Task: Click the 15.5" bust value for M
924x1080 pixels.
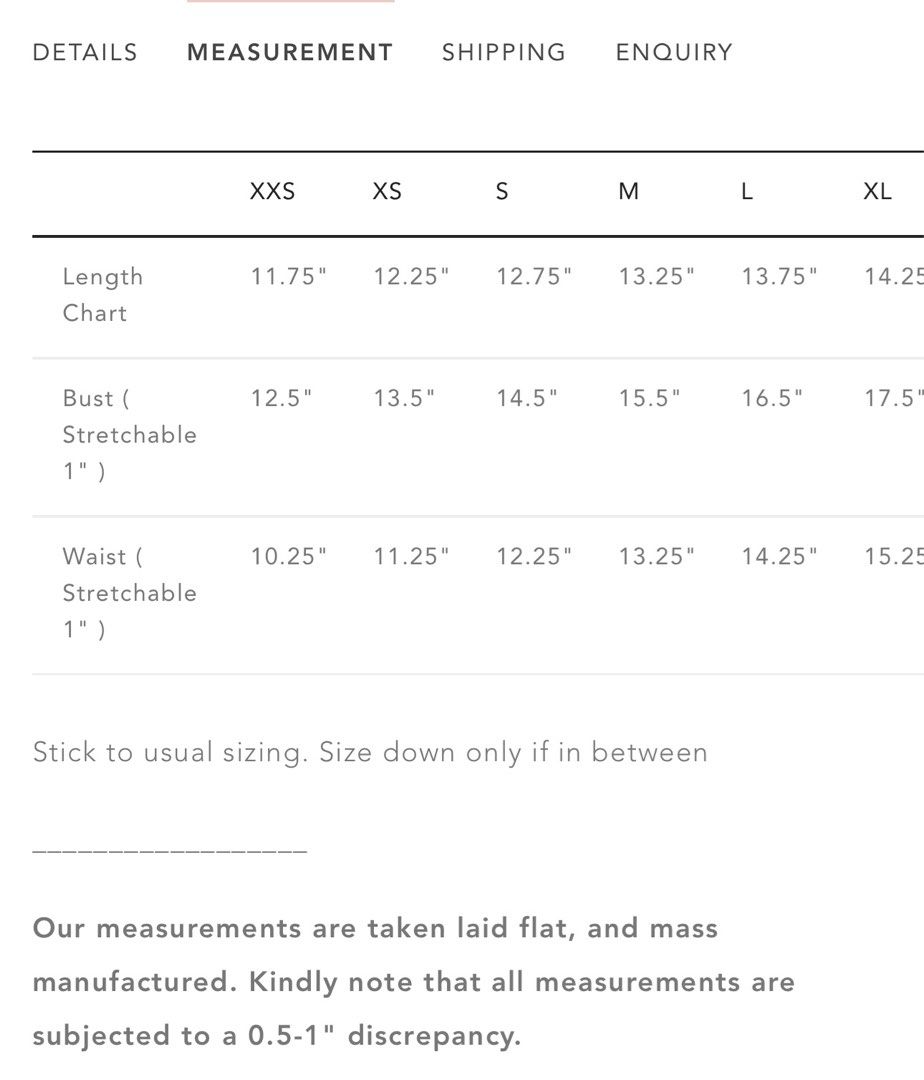Action: coord(649,398)
